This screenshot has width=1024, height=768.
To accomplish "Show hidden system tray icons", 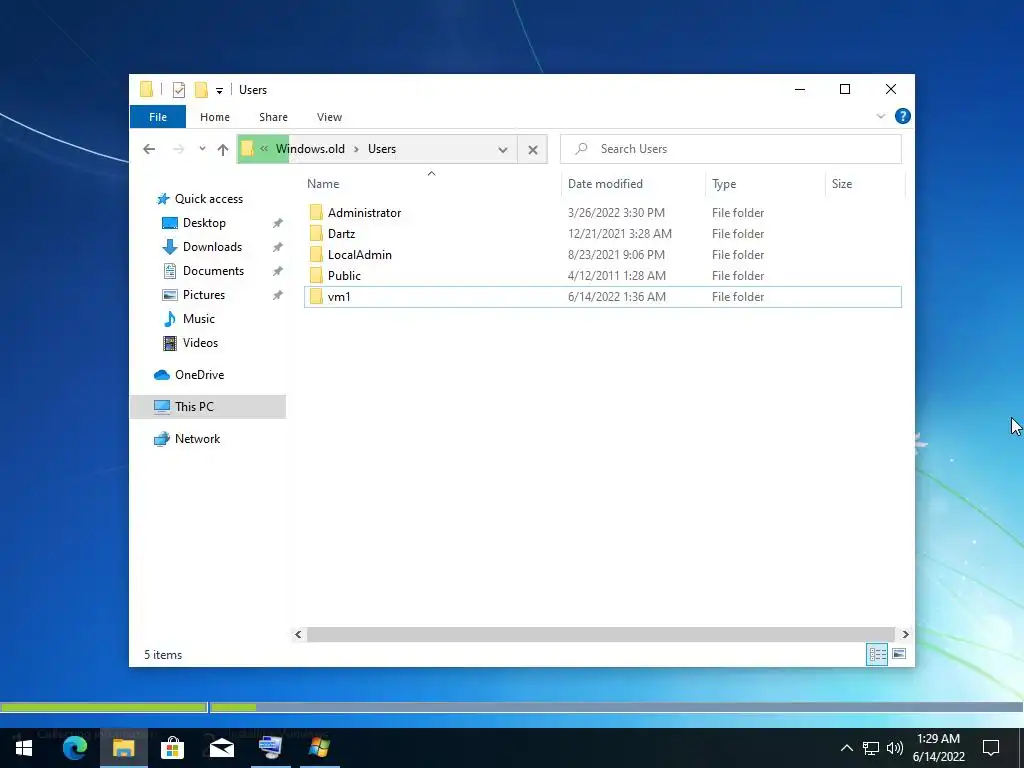I will pos(846,748).
